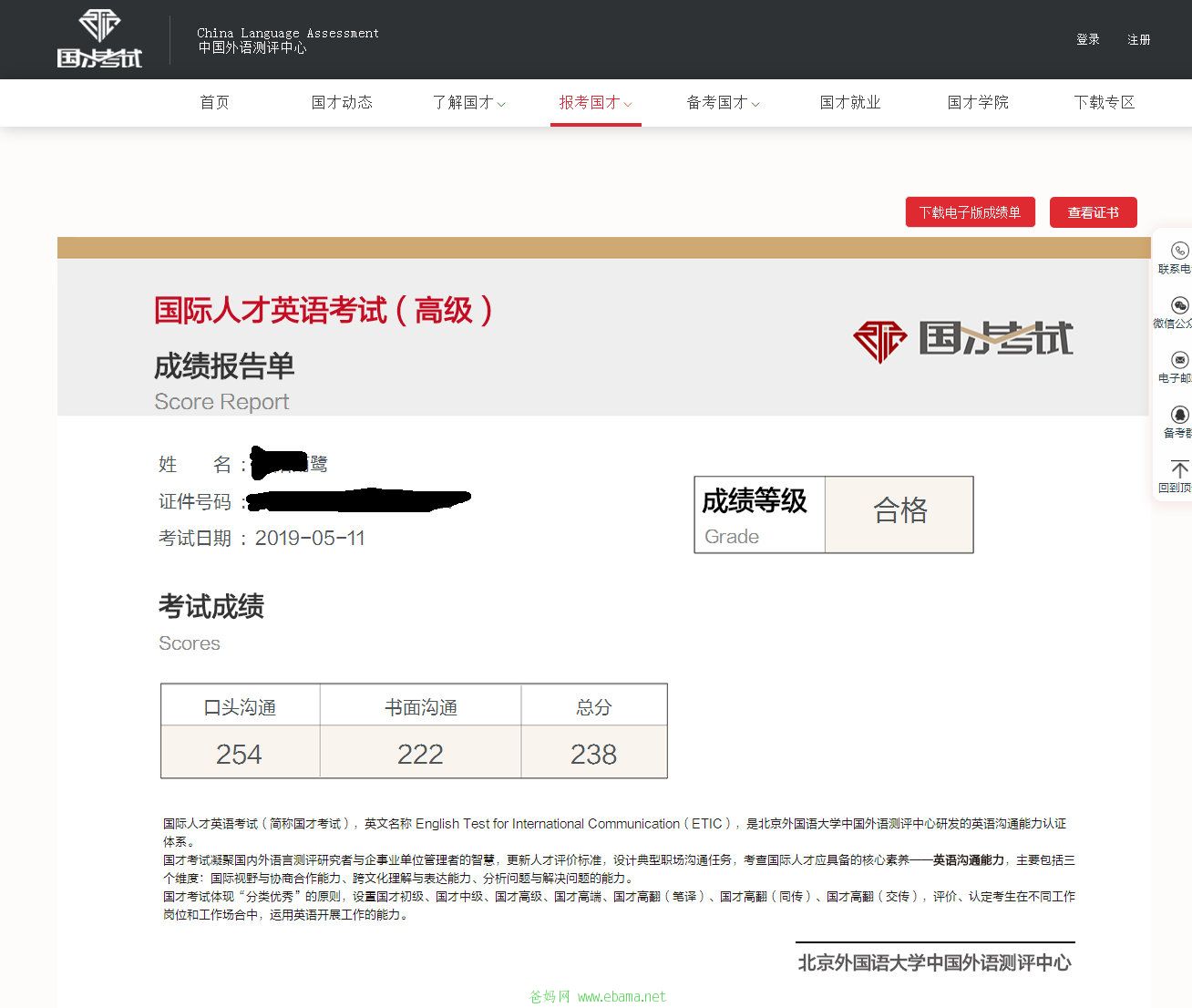Click the 合格 grade result

(x=900, y=510)
